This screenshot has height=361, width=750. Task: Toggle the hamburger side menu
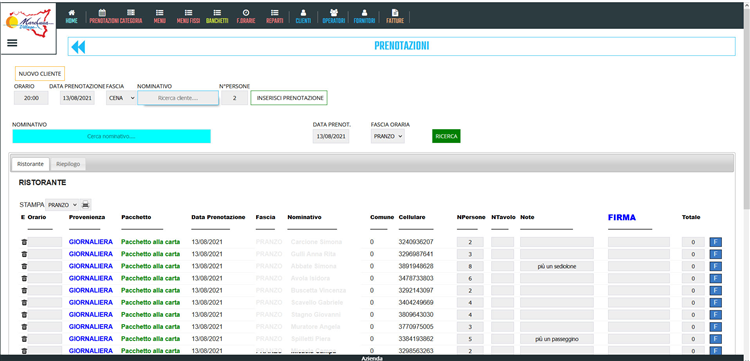[12, 43]
